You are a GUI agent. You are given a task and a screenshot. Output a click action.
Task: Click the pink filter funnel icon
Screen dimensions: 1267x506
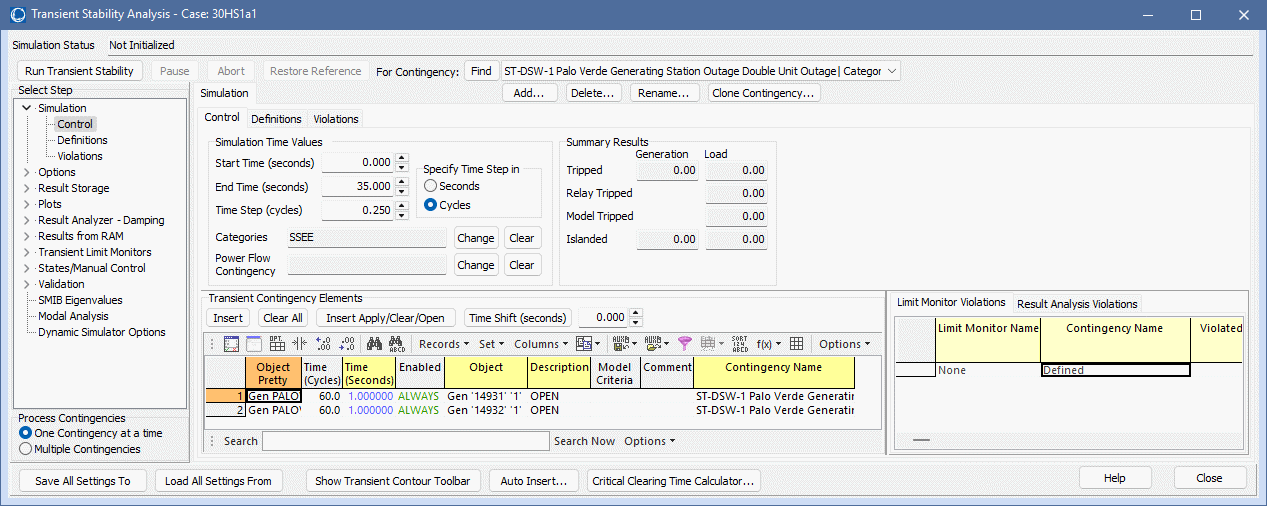[684, 344]
